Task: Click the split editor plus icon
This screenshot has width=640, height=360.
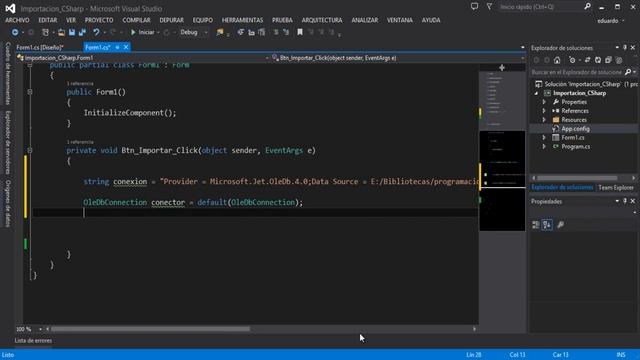Action: click(502, 68)
